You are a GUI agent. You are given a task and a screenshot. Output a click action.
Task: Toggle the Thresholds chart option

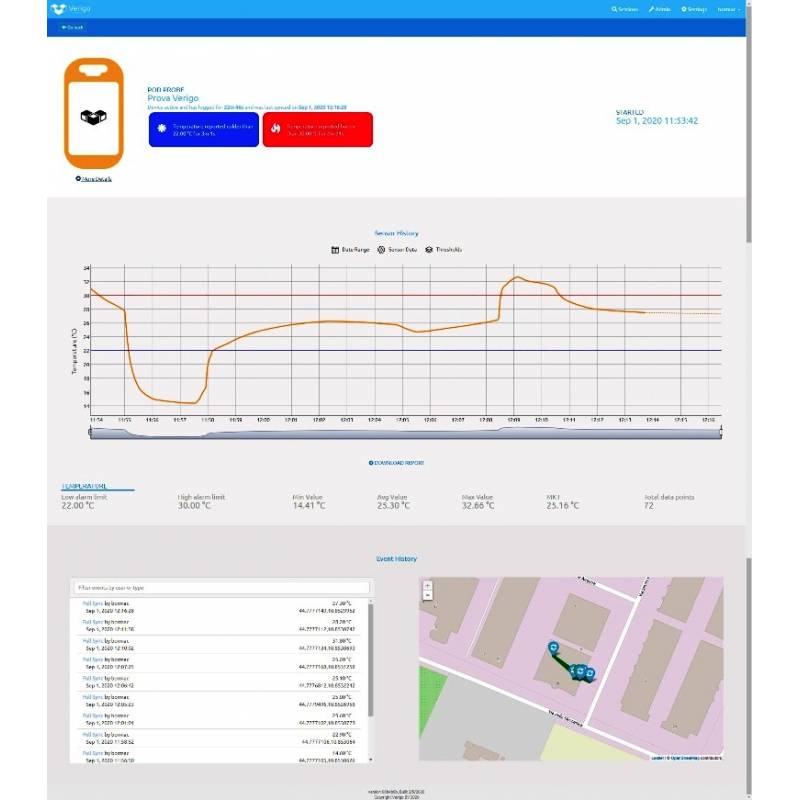(x=444, y=249)
